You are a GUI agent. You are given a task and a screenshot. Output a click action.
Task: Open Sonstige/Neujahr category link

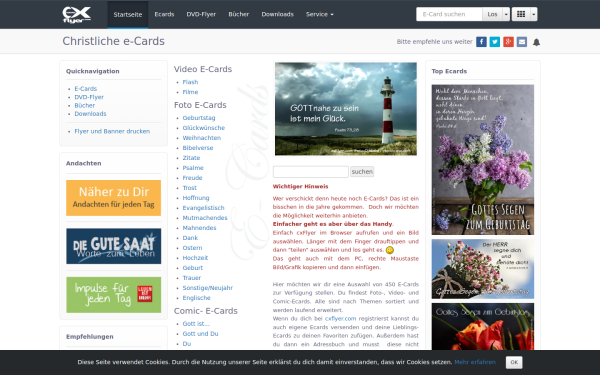[207, 288]
